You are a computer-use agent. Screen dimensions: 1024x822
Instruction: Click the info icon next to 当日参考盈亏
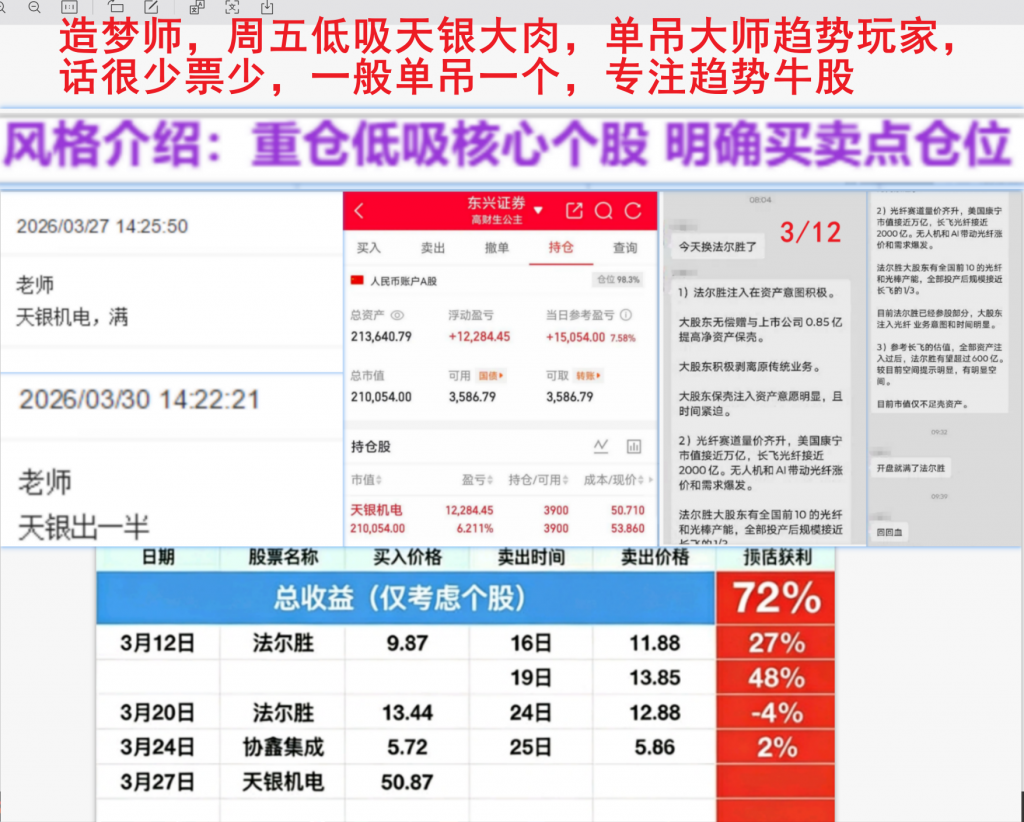pos(626,315)
